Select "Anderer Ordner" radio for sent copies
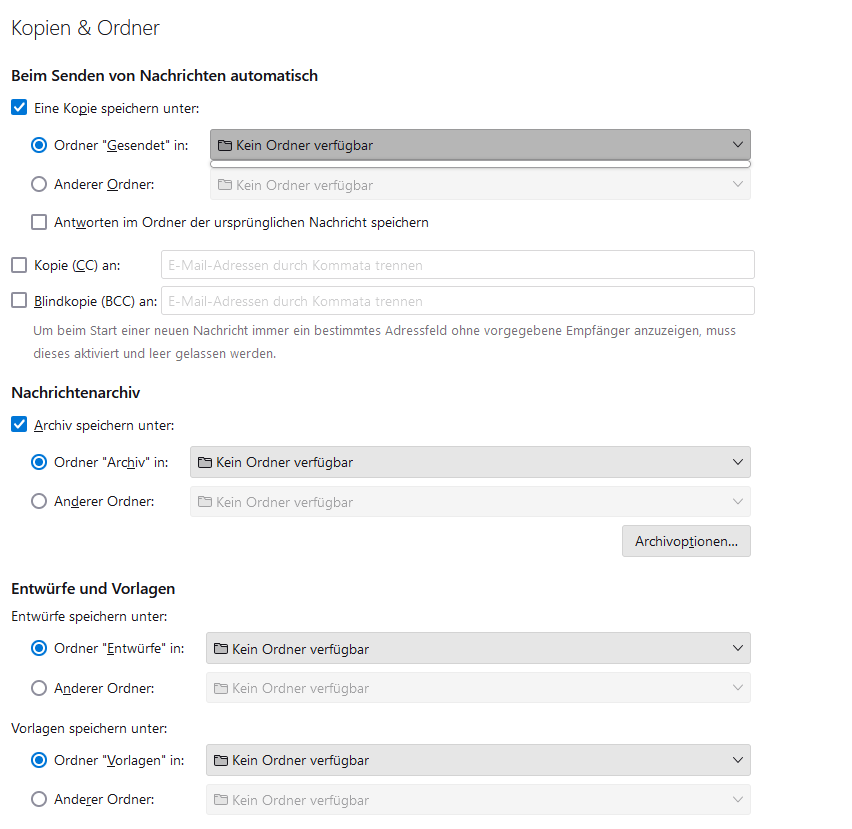Screen dimensions: 852x829 [39, 184]
